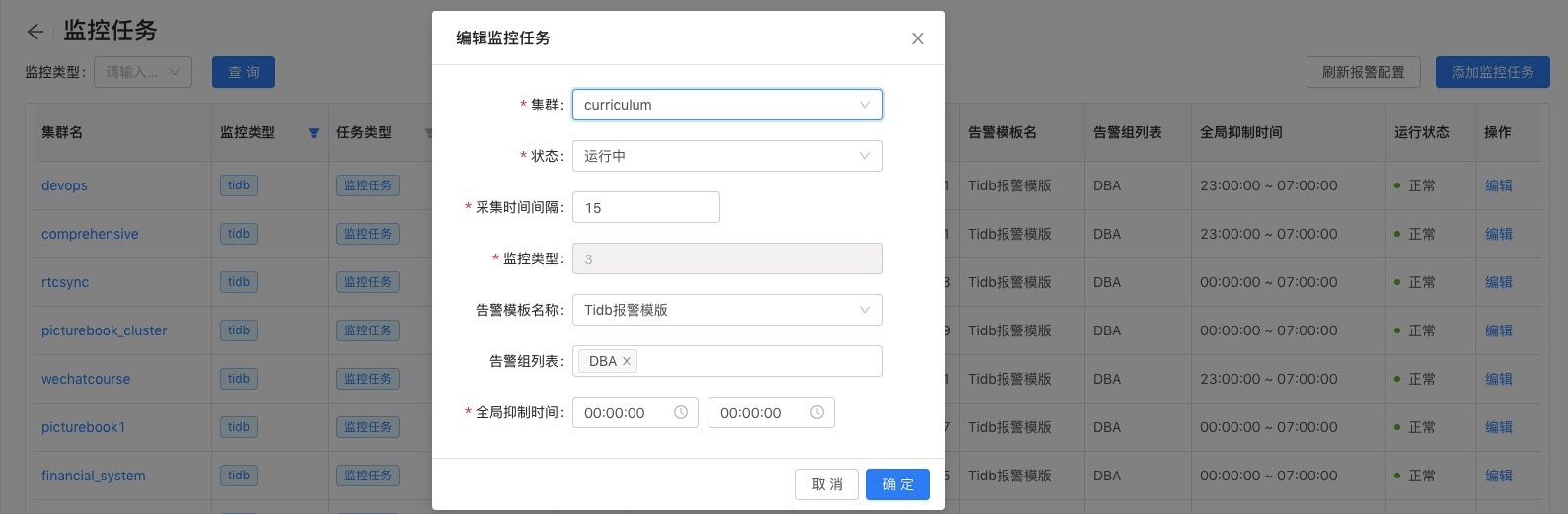Click the 监控类型 column filter icon
1568x514 pixels.
tap(314, 133)
